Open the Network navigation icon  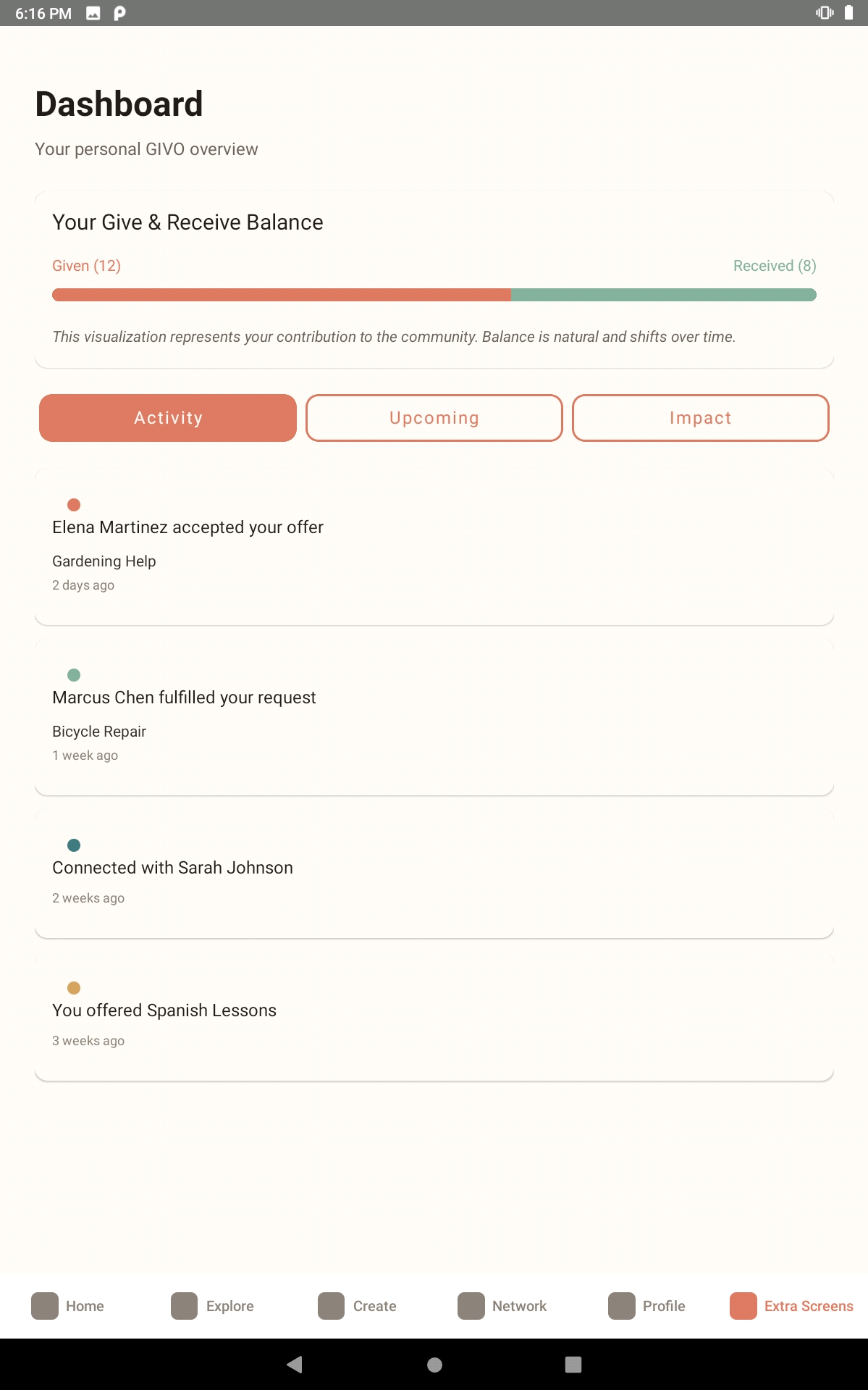click(x=471, y=1306)
